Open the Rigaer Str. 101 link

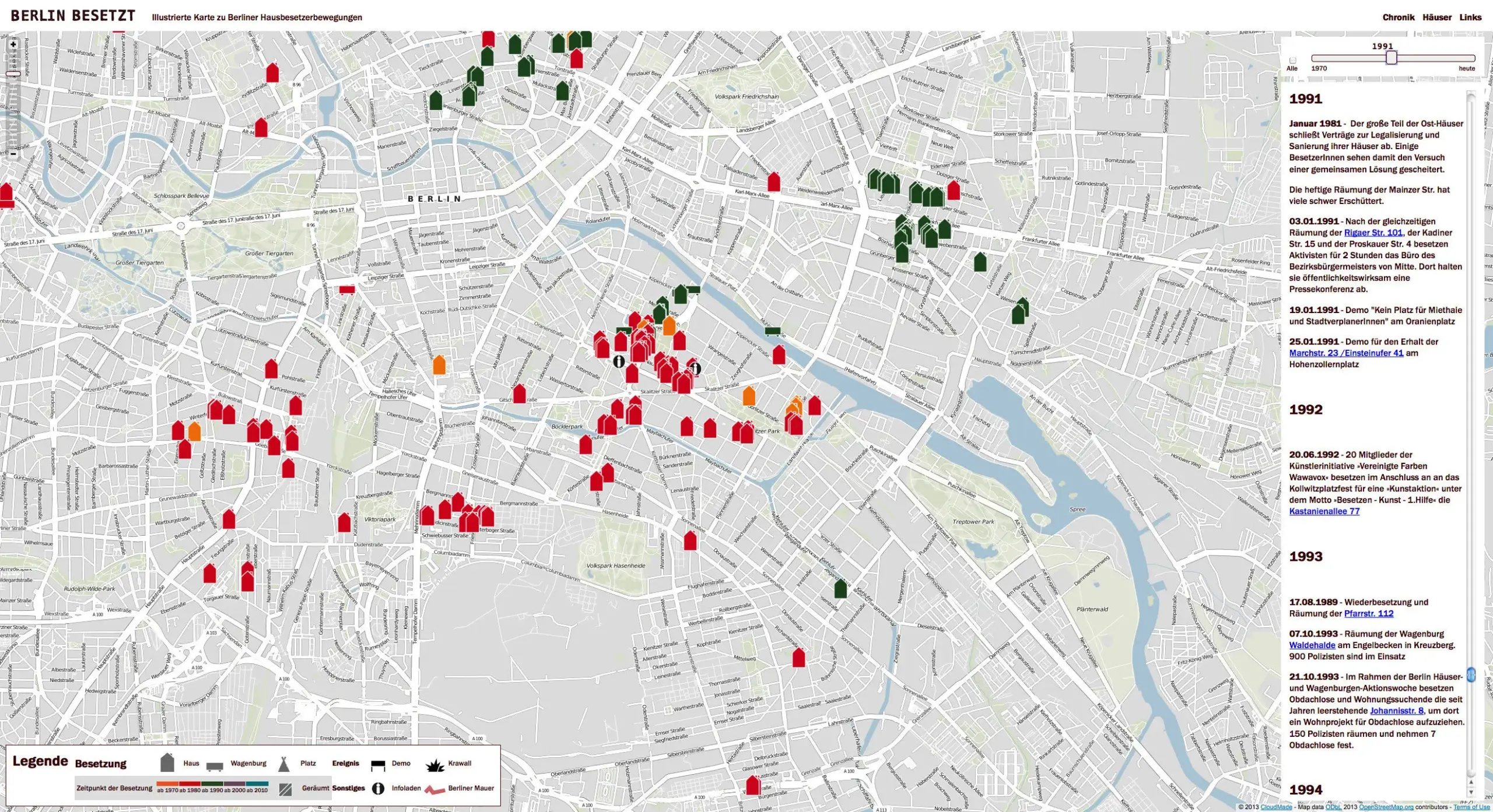[1373, 233]
